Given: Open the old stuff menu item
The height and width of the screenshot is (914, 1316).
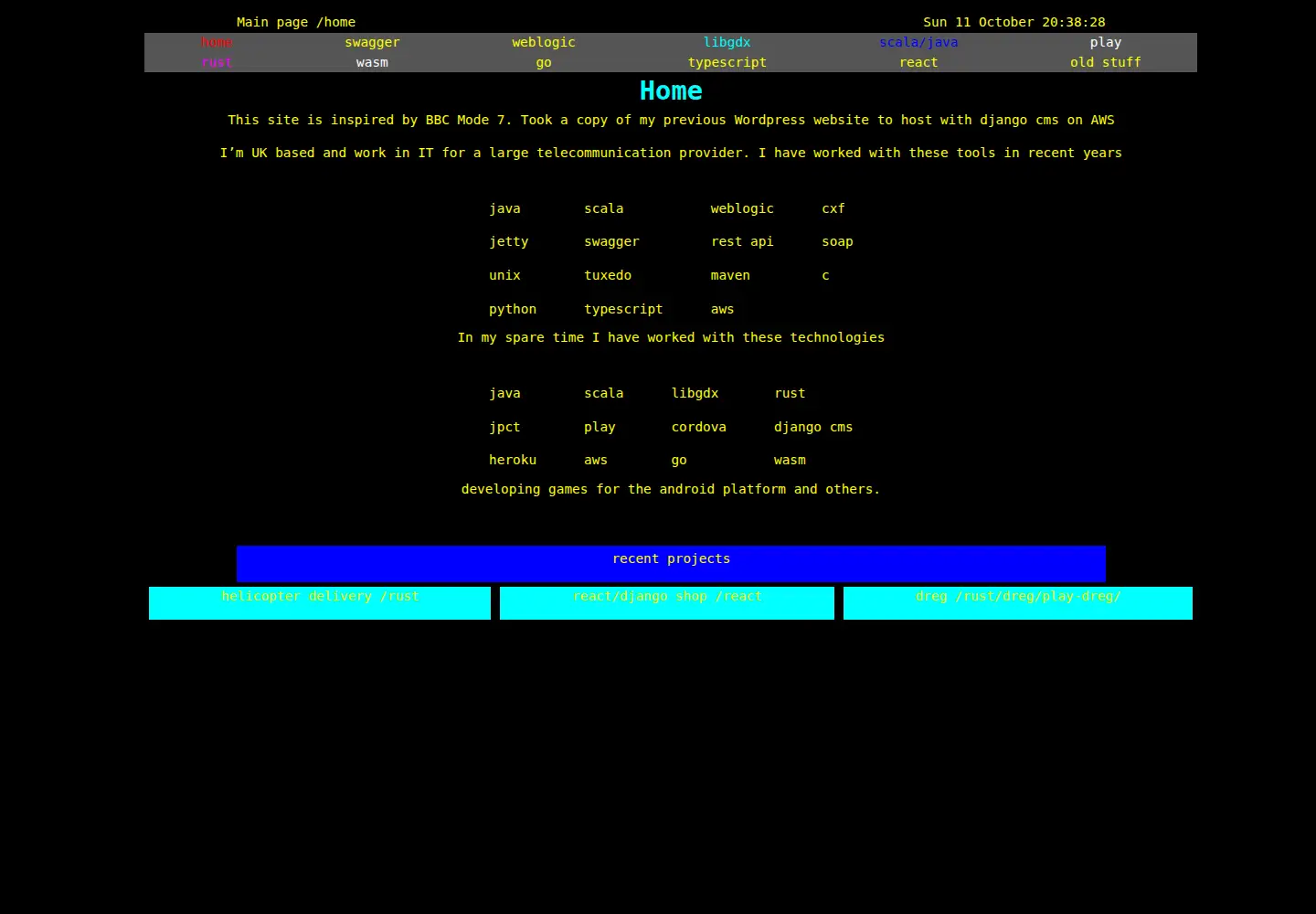Looking at the screenshot, I should [x=1106, y=62].
